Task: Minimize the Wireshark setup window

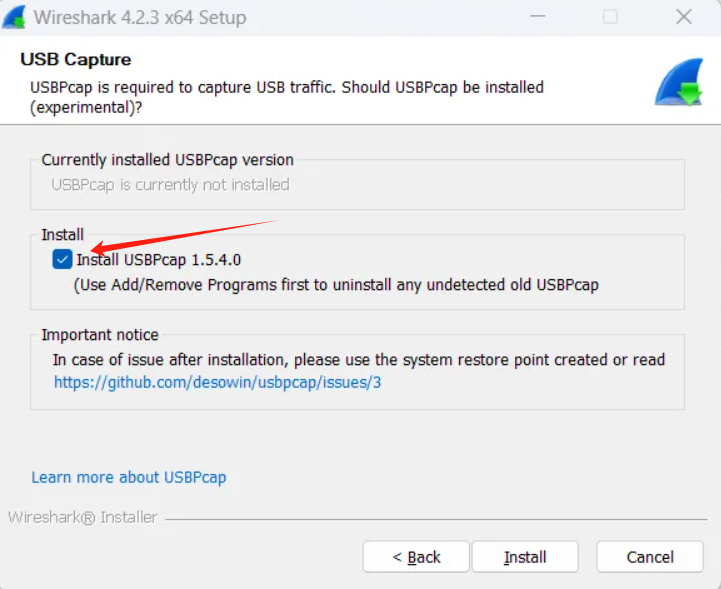Action: tap(538, 17)
